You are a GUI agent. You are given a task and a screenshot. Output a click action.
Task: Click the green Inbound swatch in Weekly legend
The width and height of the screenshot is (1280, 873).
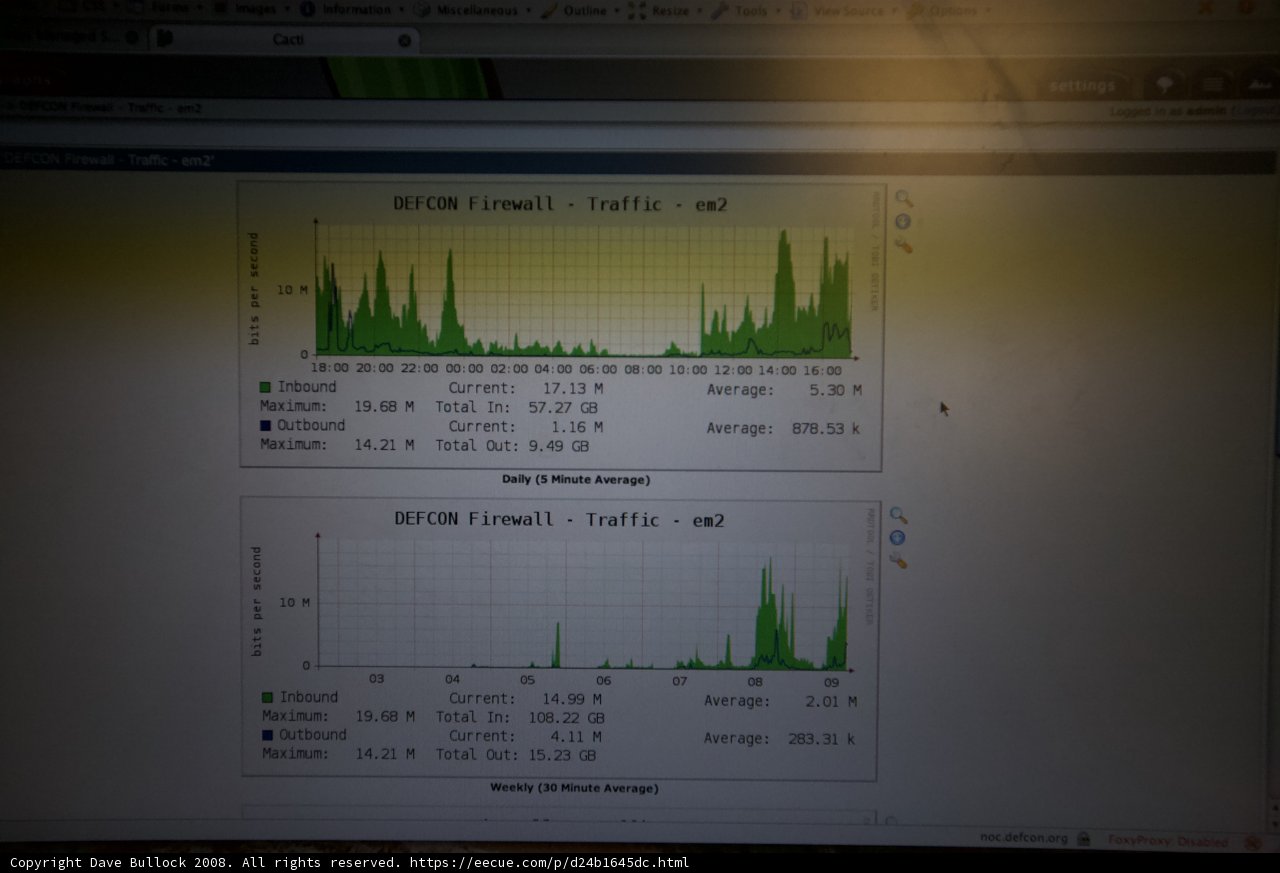267,697
